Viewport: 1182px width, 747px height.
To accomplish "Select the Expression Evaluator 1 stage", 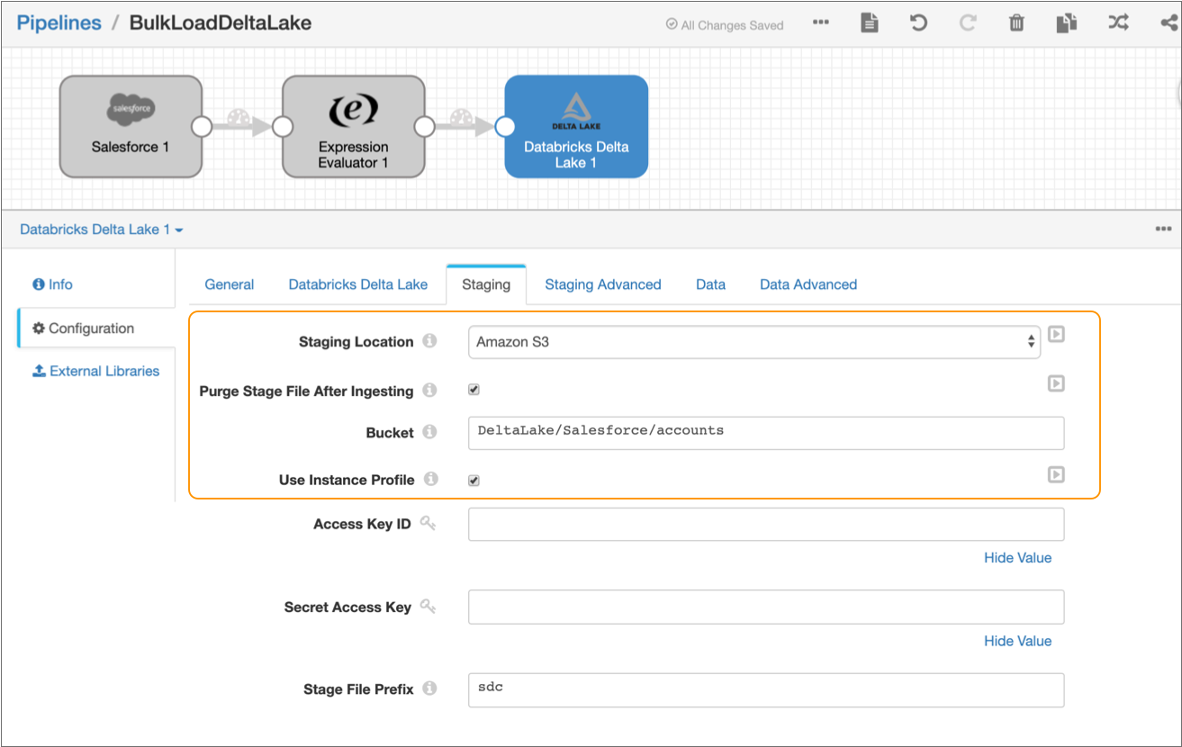I will 353,126.
